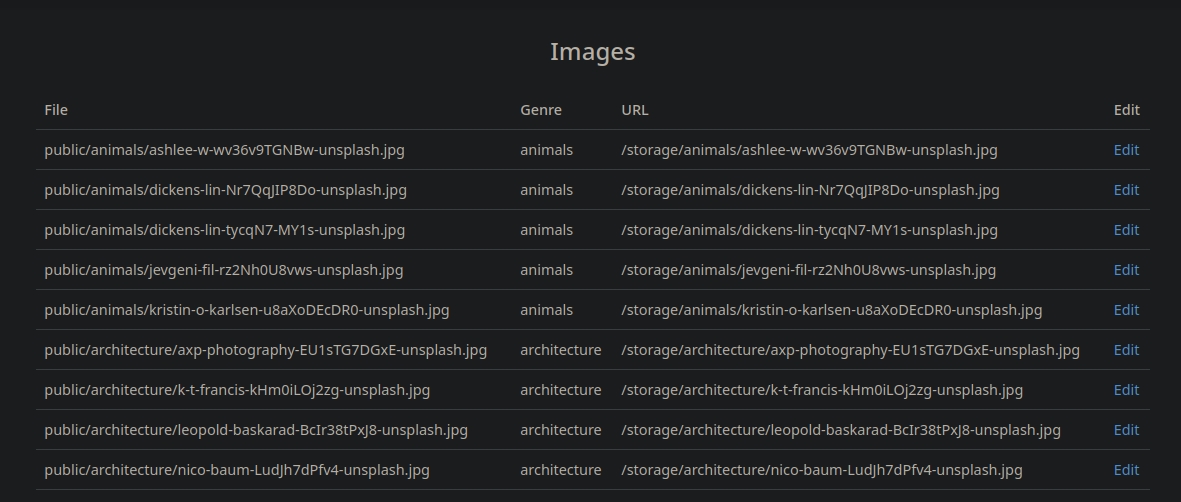Edit the leopold-baskarad architecture image
1181x502 pixels.
pos(1126,430)
